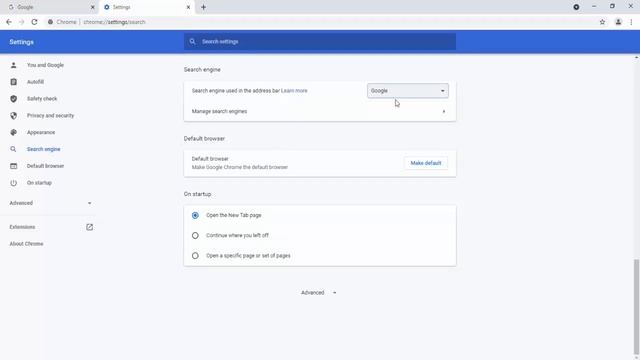The image size is (640, 360).
Task: Jump to On startup in sidebar
Action: [x=39, y=183]
